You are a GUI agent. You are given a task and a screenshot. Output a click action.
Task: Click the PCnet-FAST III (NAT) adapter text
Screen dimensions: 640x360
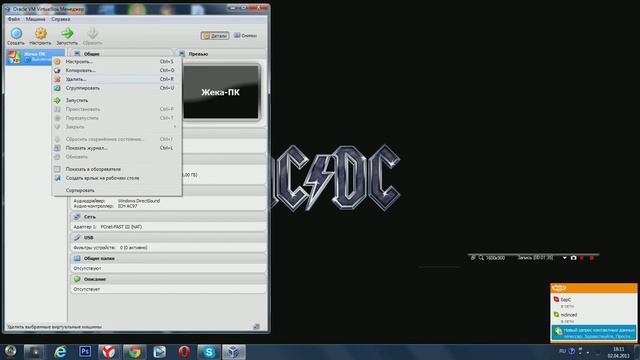click(x=121, y=227)
